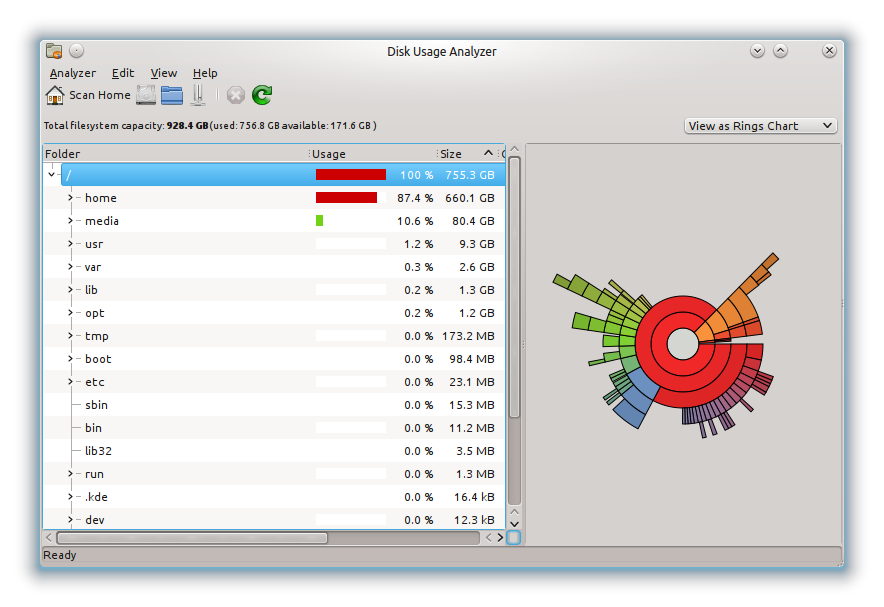Click the application icon in the title bar

click(x=54, y=51)
